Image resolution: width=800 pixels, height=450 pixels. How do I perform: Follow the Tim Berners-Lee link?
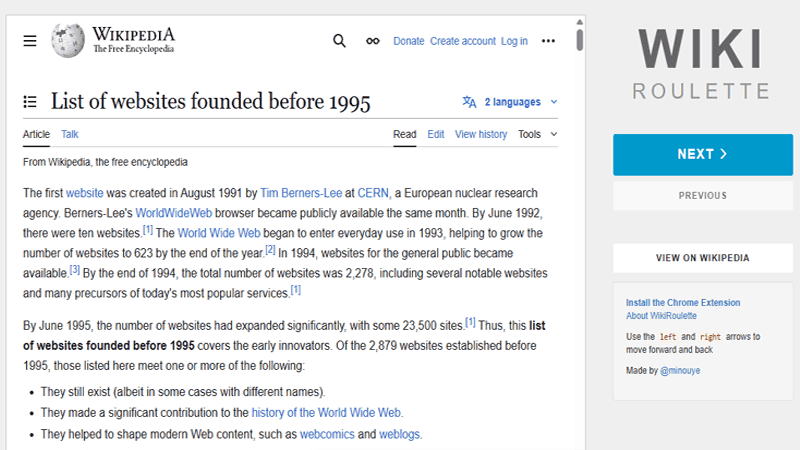[301, 193]
